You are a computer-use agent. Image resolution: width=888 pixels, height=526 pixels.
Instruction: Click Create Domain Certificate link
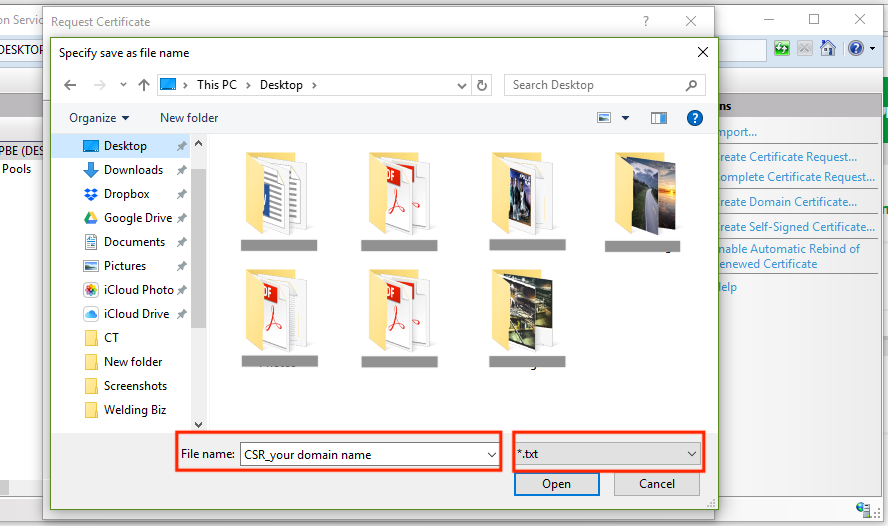[788, 202]
